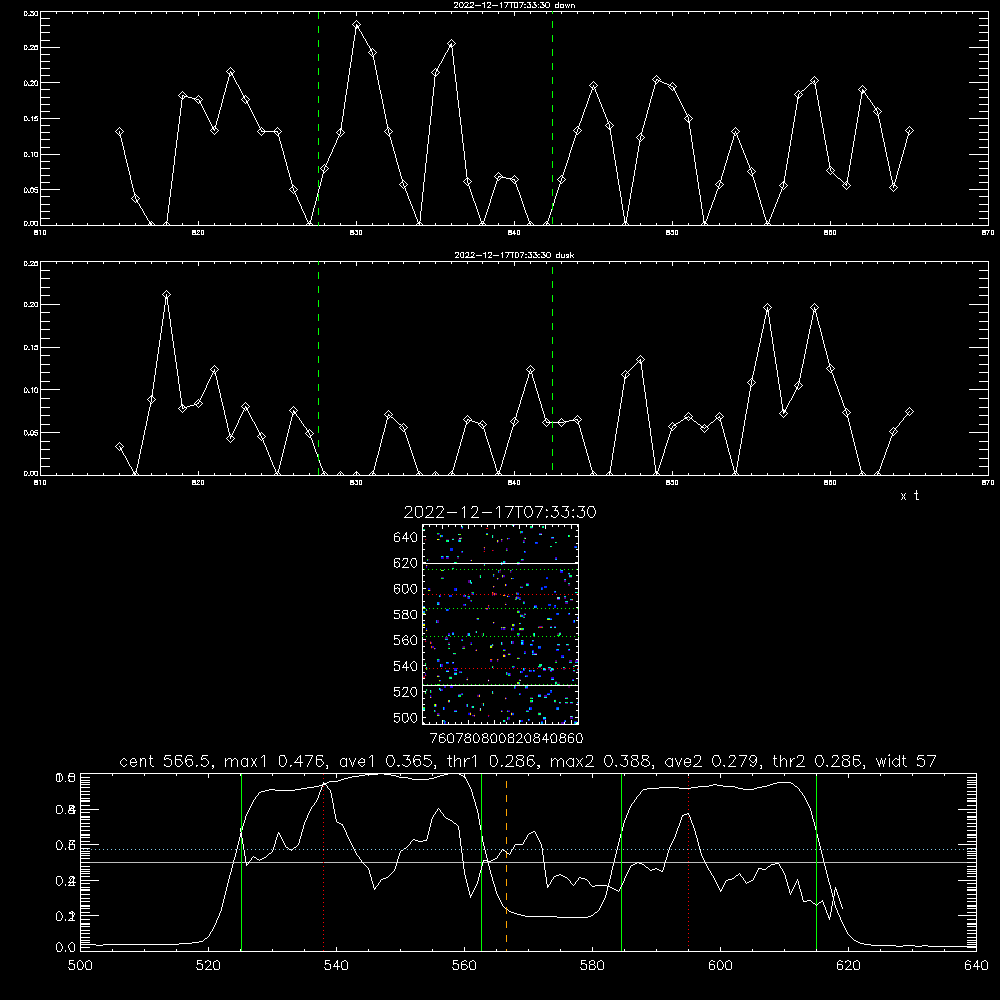Viewport: 1000px width, 1000px height.
Task: Click the image panel x-axis label string '760780800820840860'
Action: point(506,739)
